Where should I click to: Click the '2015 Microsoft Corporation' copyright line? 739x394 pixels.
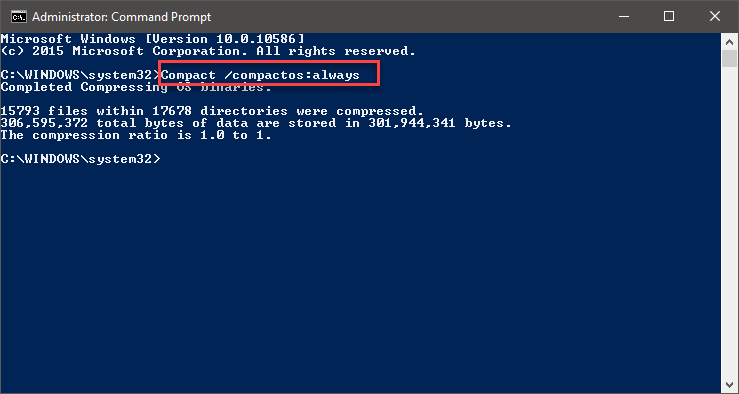point(208,51)
